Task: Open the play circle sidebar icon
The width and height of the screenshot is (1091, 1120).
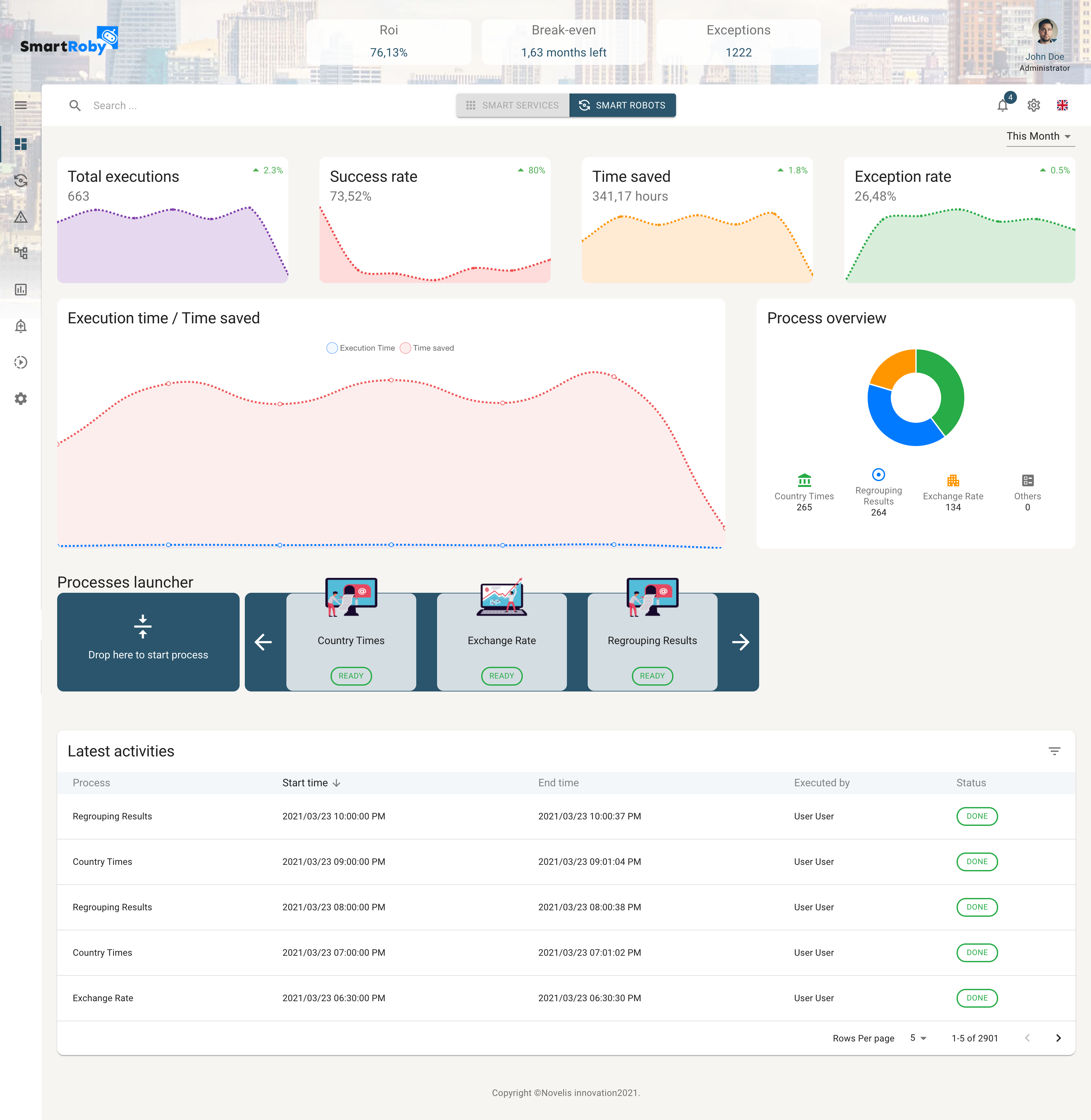Action: tap(21, 362)
